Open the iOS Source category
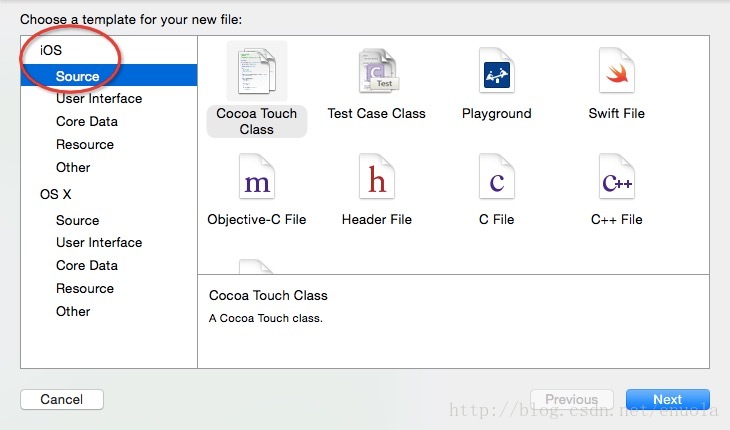The height and width of the screenshot is (430, 730). pos(109,75)
